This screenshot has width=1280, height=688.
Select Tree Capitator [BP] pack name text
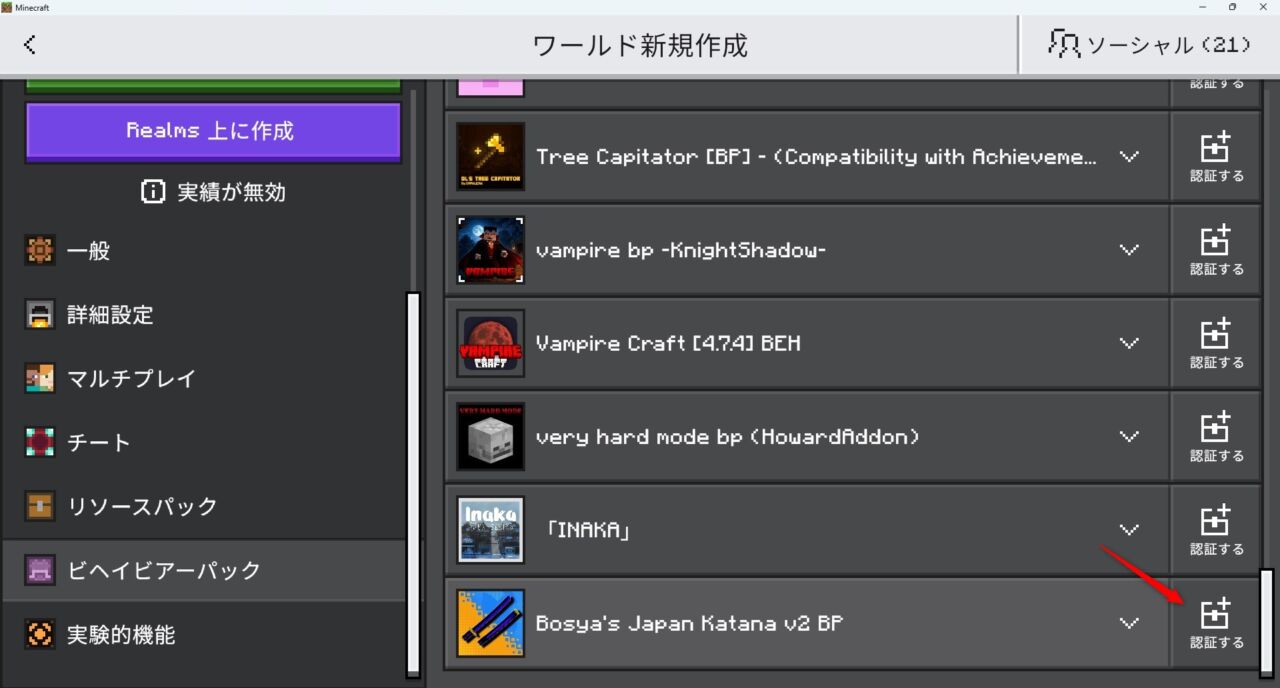816,157
